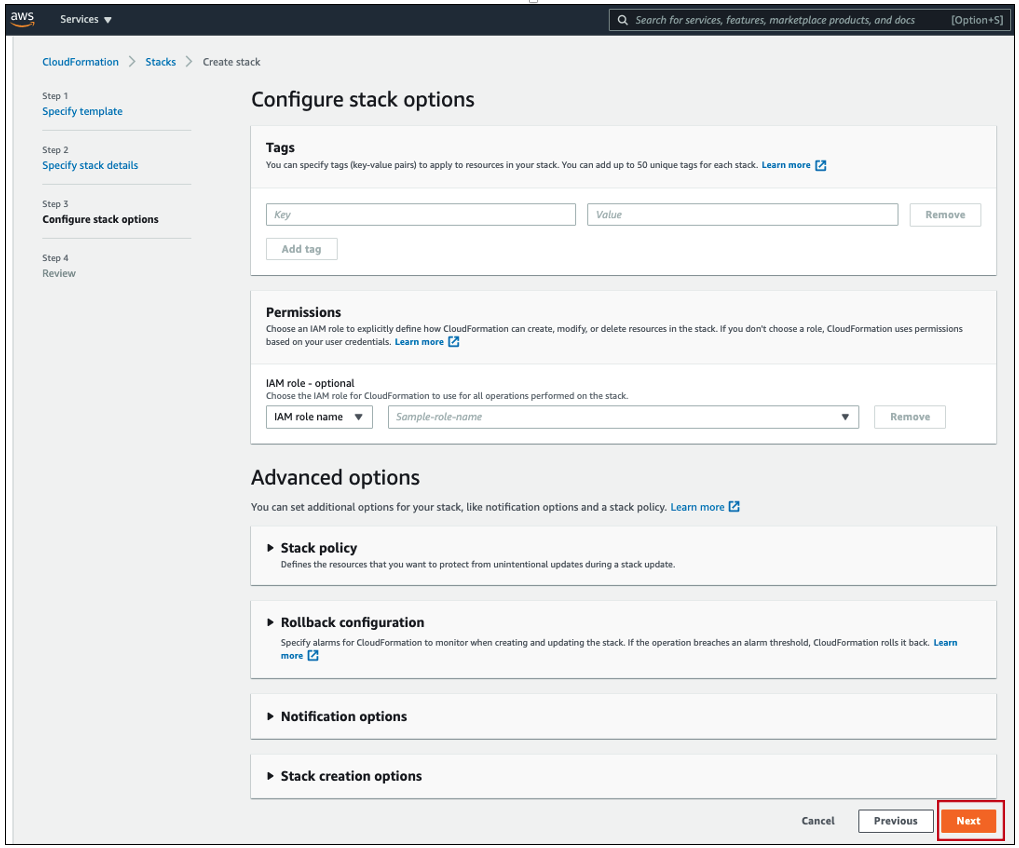This screenshot has width=1019, height=848.
Task: Open the IAM role name type dropdown
Action: [x=319, y=417]
